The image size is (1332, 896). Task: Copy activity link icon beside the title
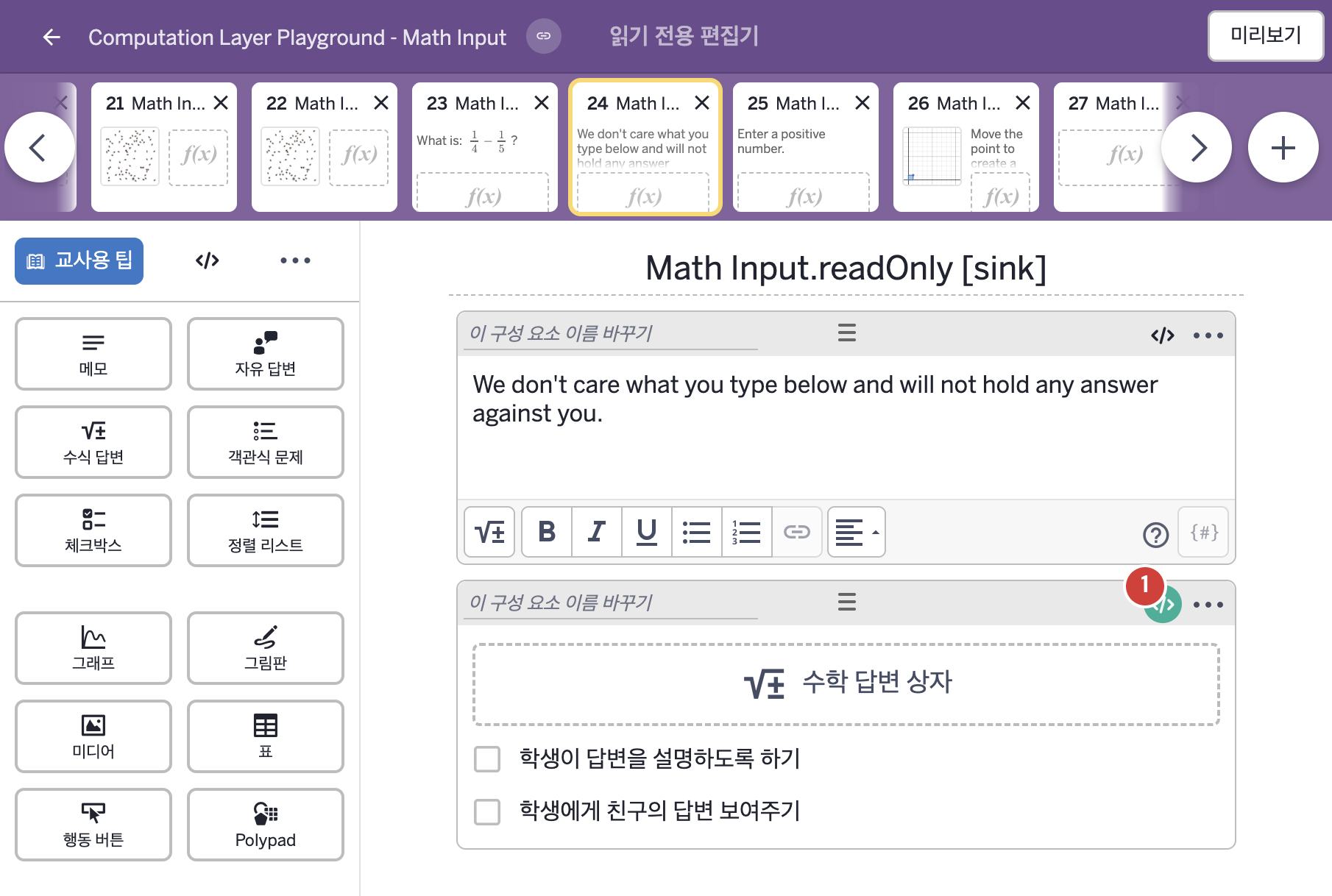point(544,36)
